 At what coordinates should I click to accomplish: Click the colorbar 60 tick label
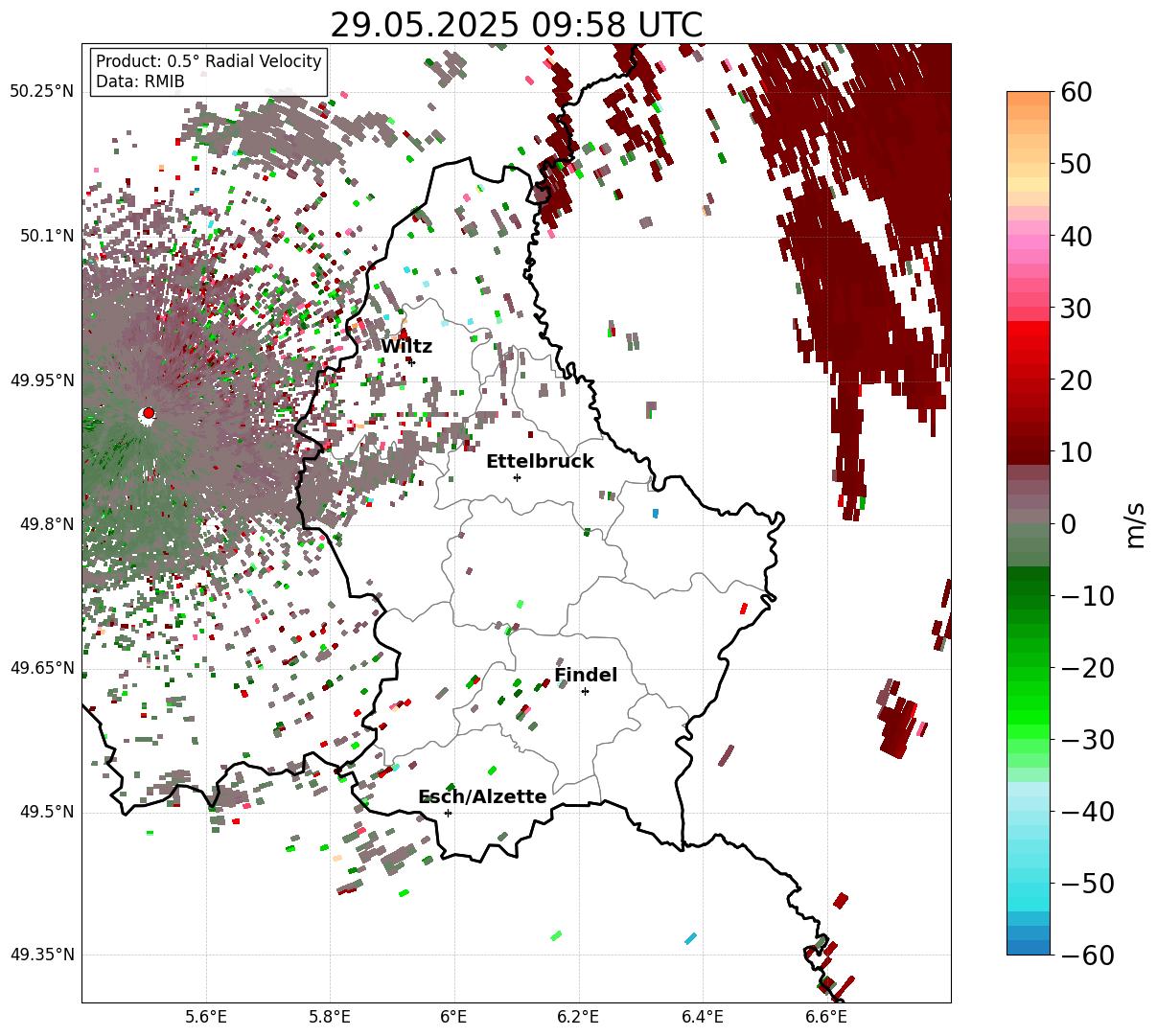tap(1076, 92)
